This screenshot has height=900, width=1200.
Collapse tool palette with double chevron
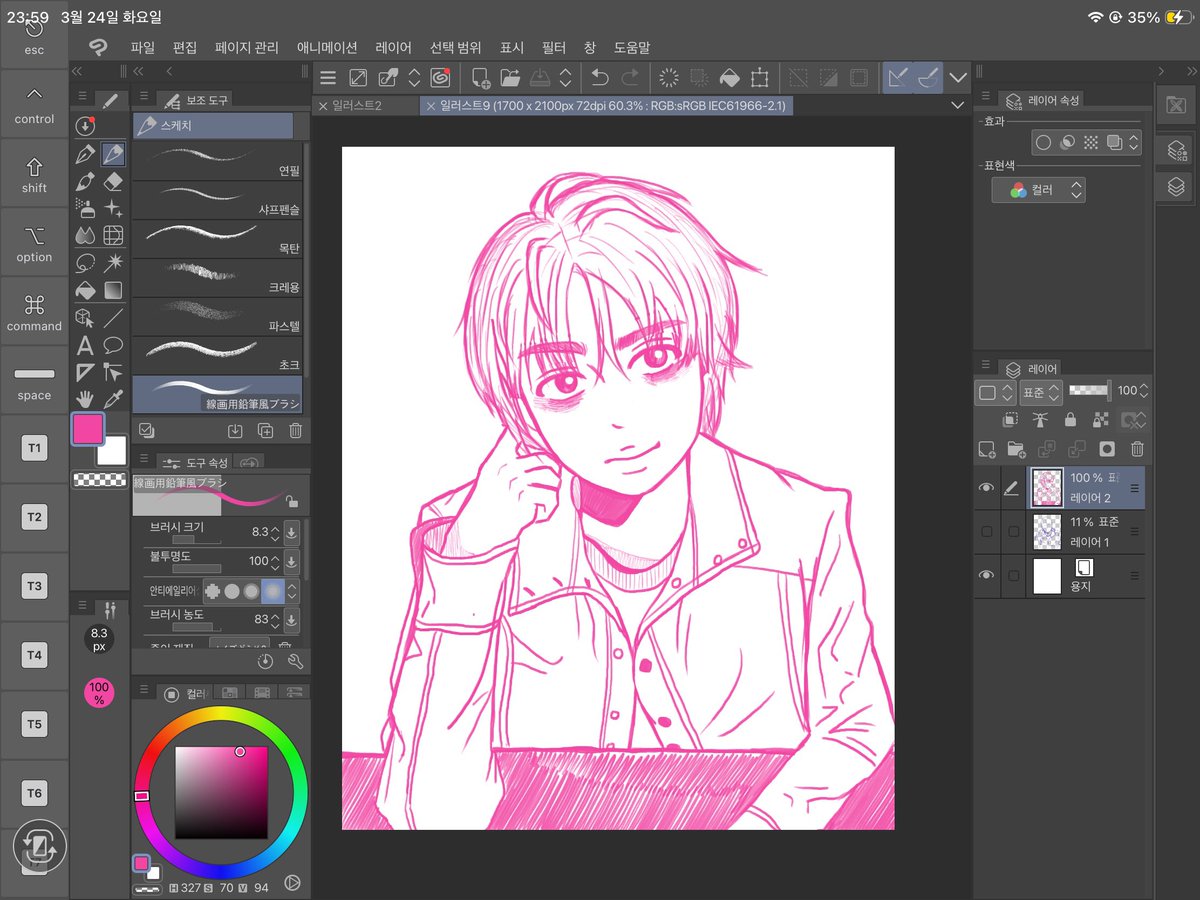pos(77,72)
